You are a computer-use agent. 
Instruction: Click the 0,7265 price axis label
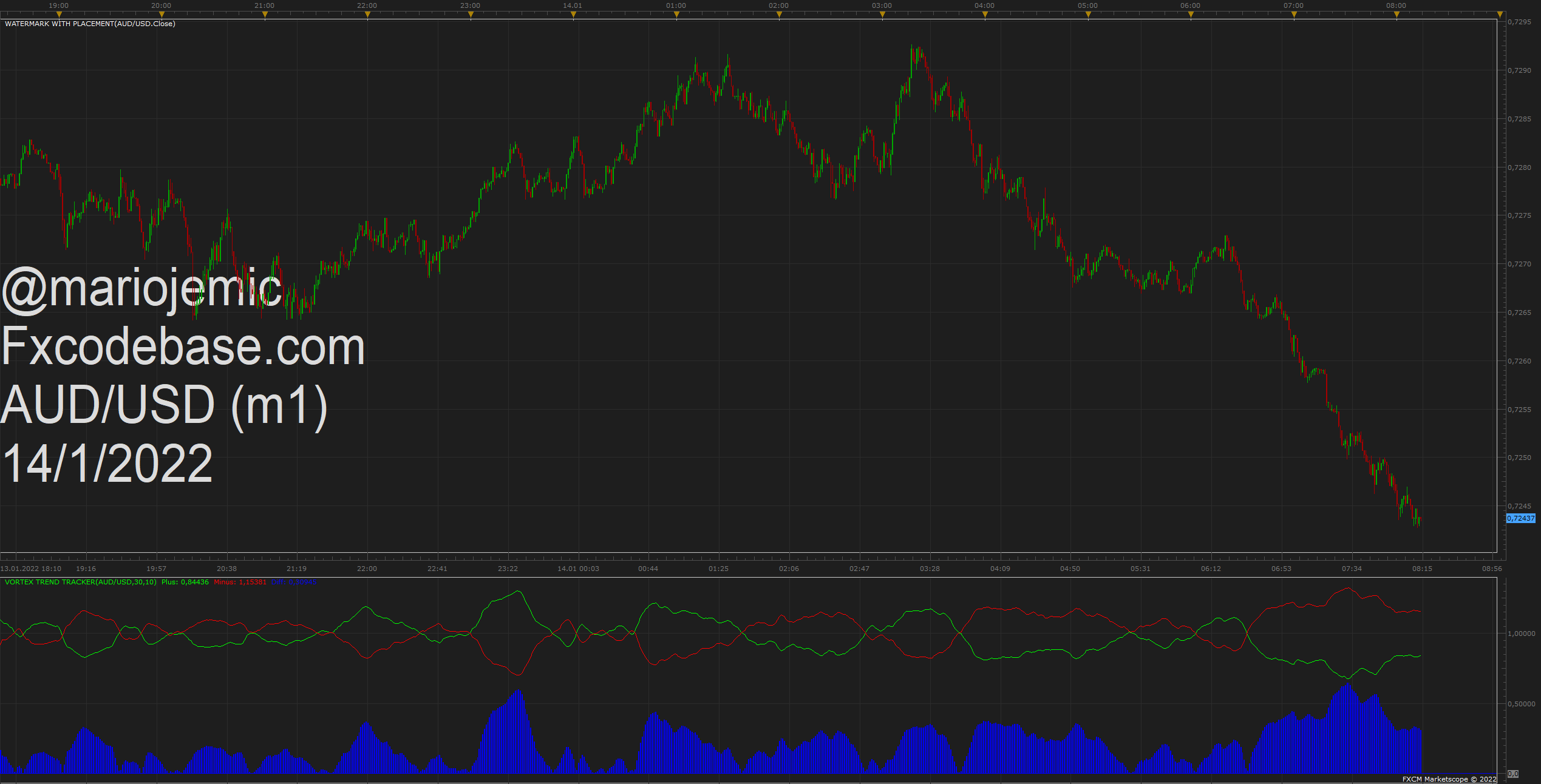pyautogui.click(x=1519, y=313)
